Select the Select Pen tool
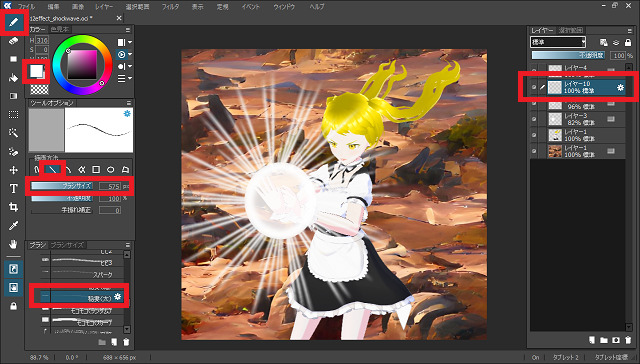The image size is (640, 364). coord(13,151)
